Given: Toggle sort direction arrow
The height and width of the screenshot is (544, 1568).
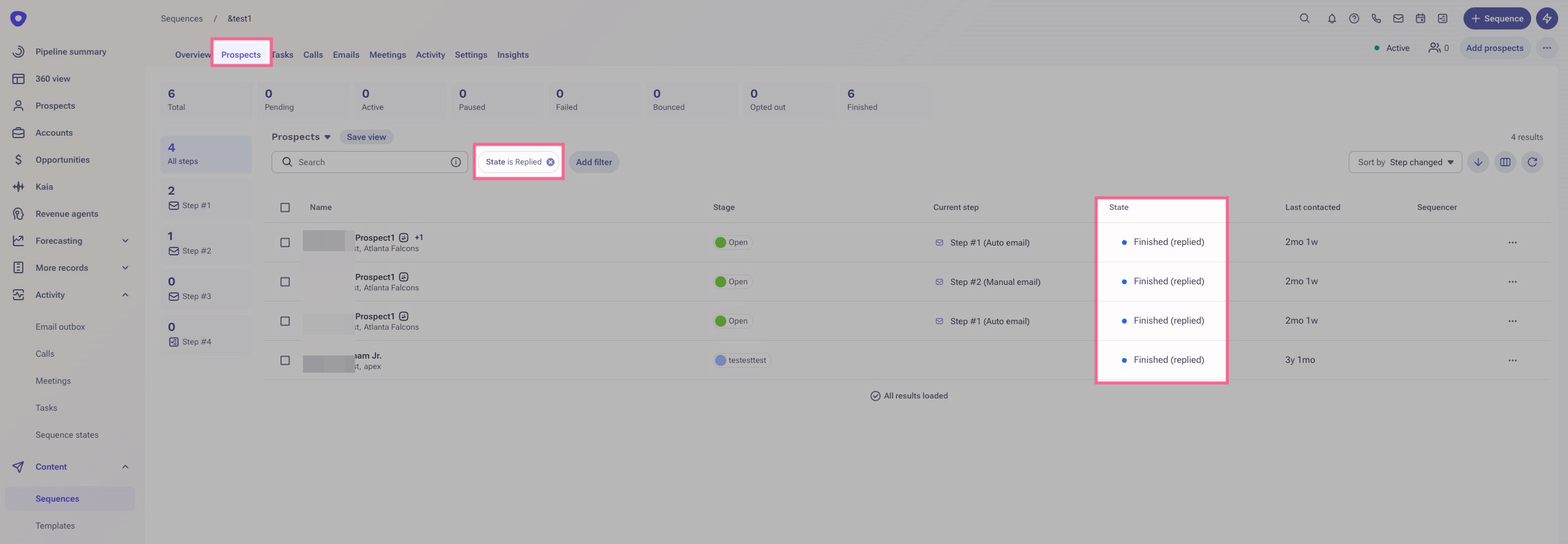Looking at the screenshot, I should click(1478, 162).
